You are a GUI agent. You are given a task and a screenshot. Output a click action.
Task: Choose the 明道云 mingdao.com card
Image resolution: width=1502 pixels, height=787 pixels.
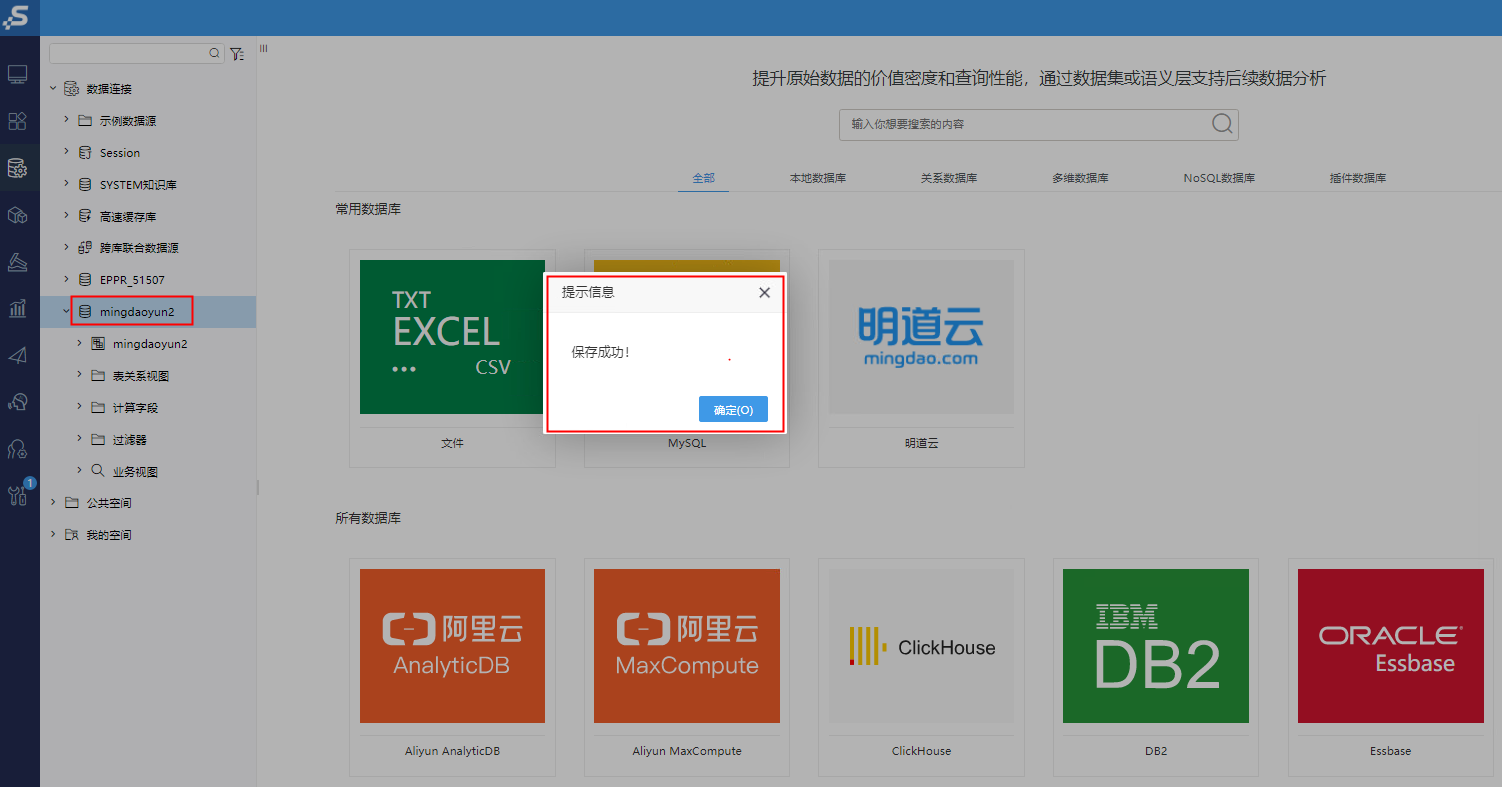click(921, 358)
